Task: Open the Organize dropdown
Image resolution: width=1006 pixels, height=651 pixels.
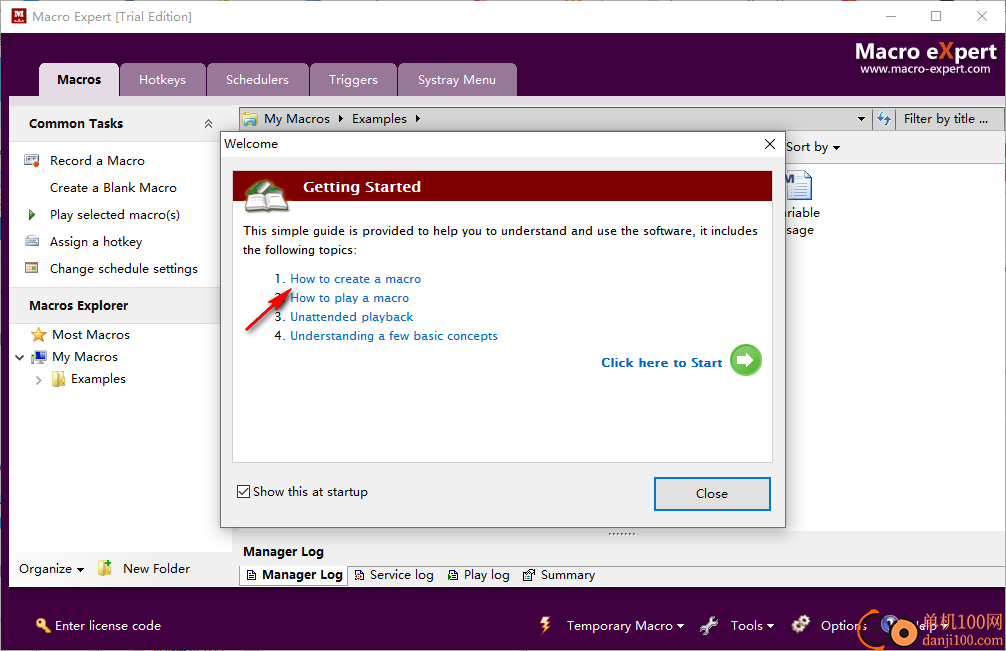Action: [x=51, y=569]
